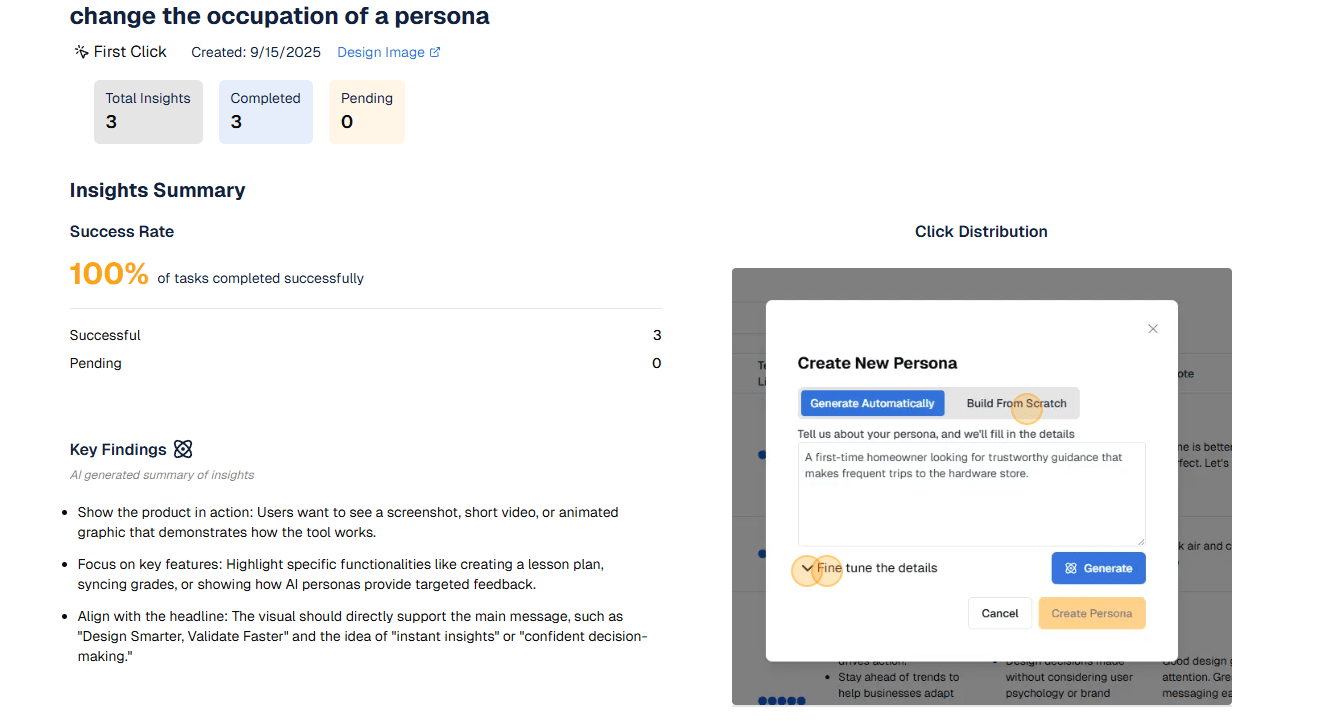Select the Generate Automatically tab
Viewport: 1325px width, 723px height.
872,403
